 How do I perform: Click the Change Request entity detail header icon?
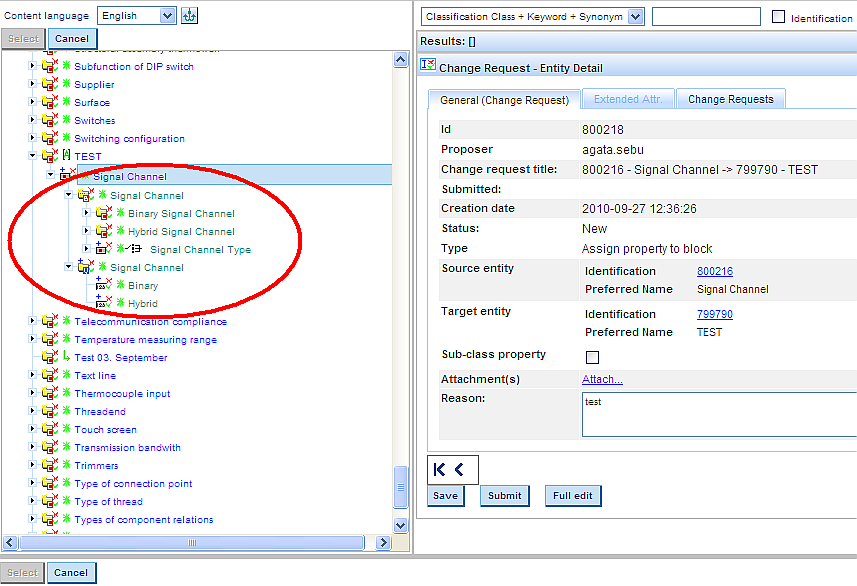(x=428, y=66)
